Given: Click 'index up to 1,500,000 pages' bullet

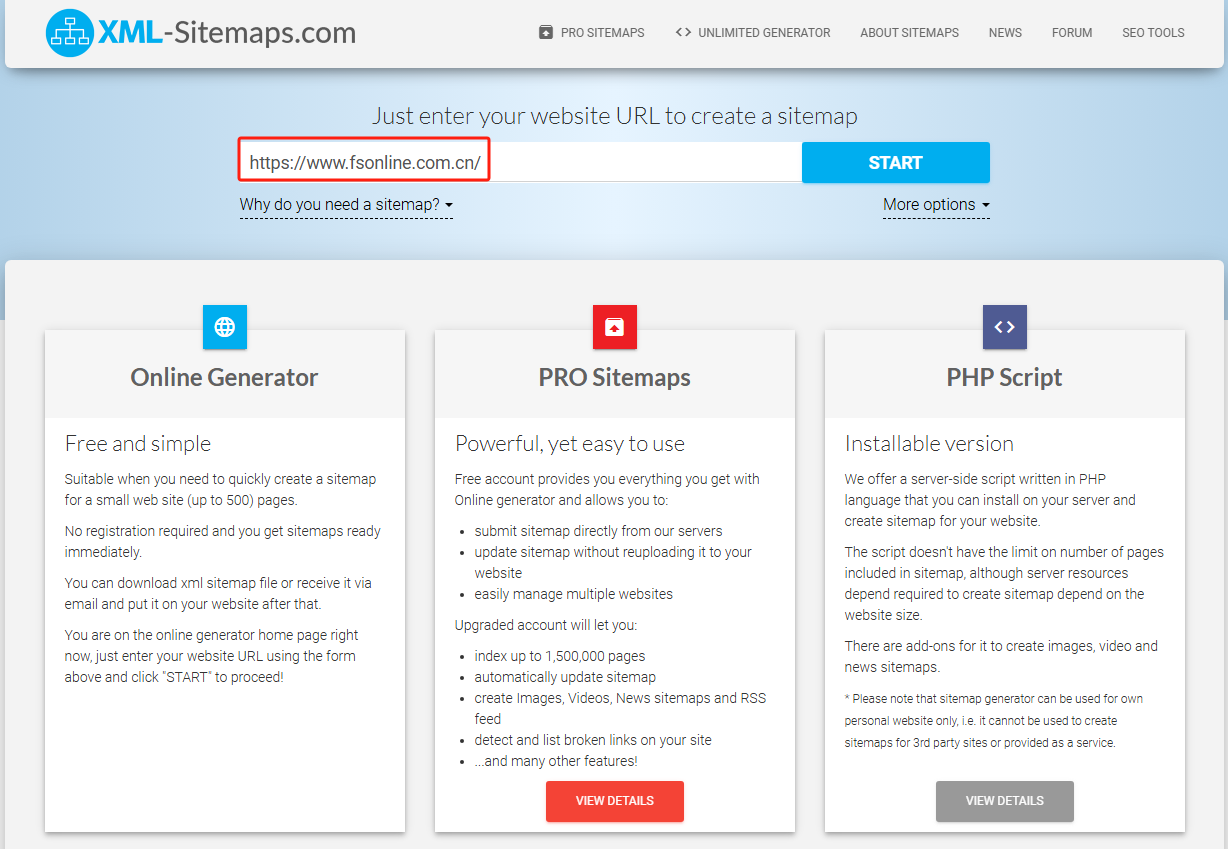Looking at the screenshot, I should [560, 656].
